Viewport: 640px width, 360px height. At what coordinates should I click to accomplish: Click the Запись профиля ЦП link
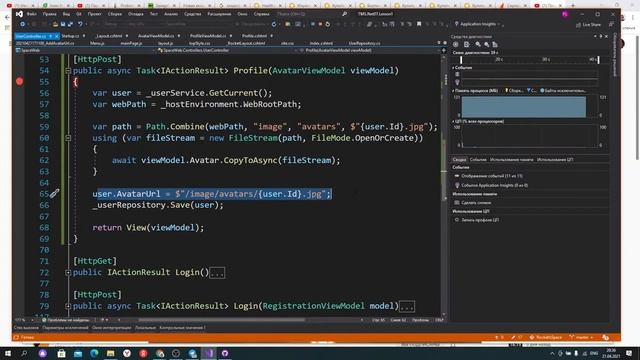tap(480, 220)
